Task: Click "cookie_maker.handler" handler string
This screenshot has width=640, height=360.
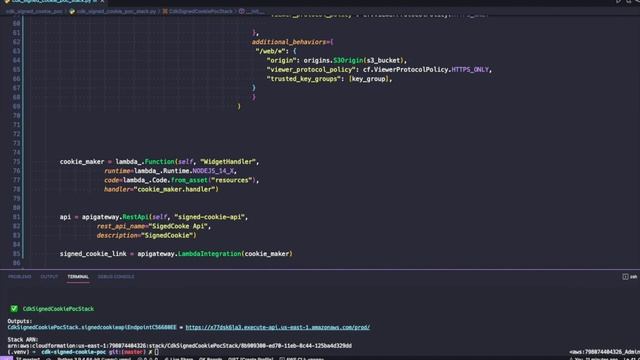Action: pos(174,189)
